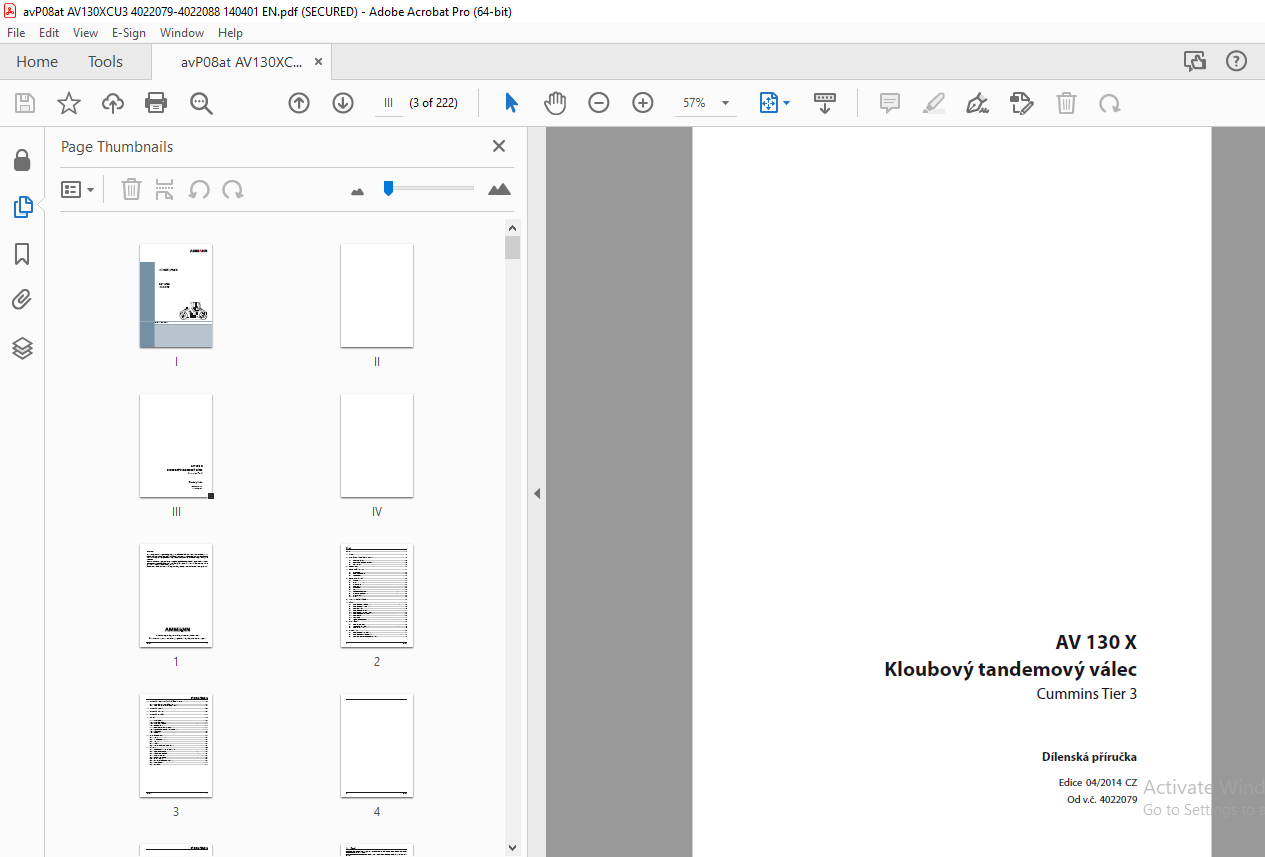The height and width of the screenshot is (857, 1265).
Task: Click the '(3 of 222)' page count text
Action: coord(434,103)
